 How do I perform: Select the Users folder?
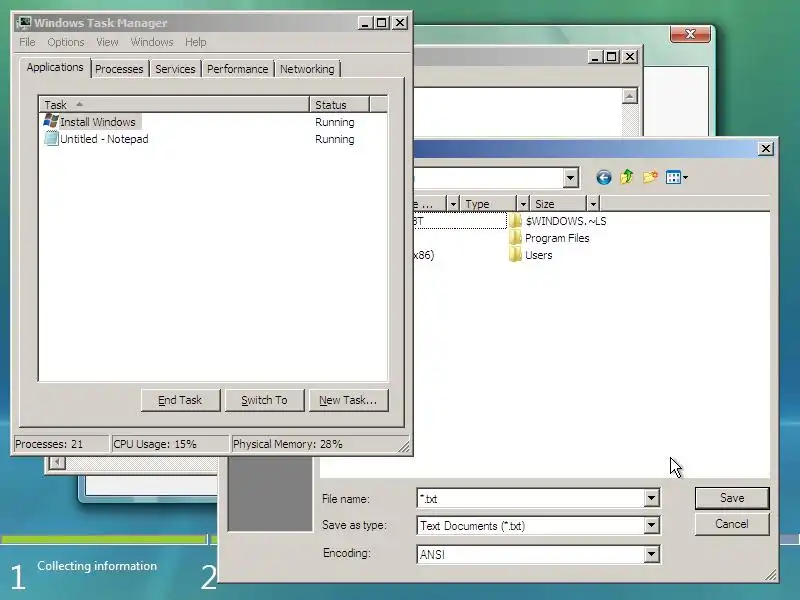tap(531, 255)
